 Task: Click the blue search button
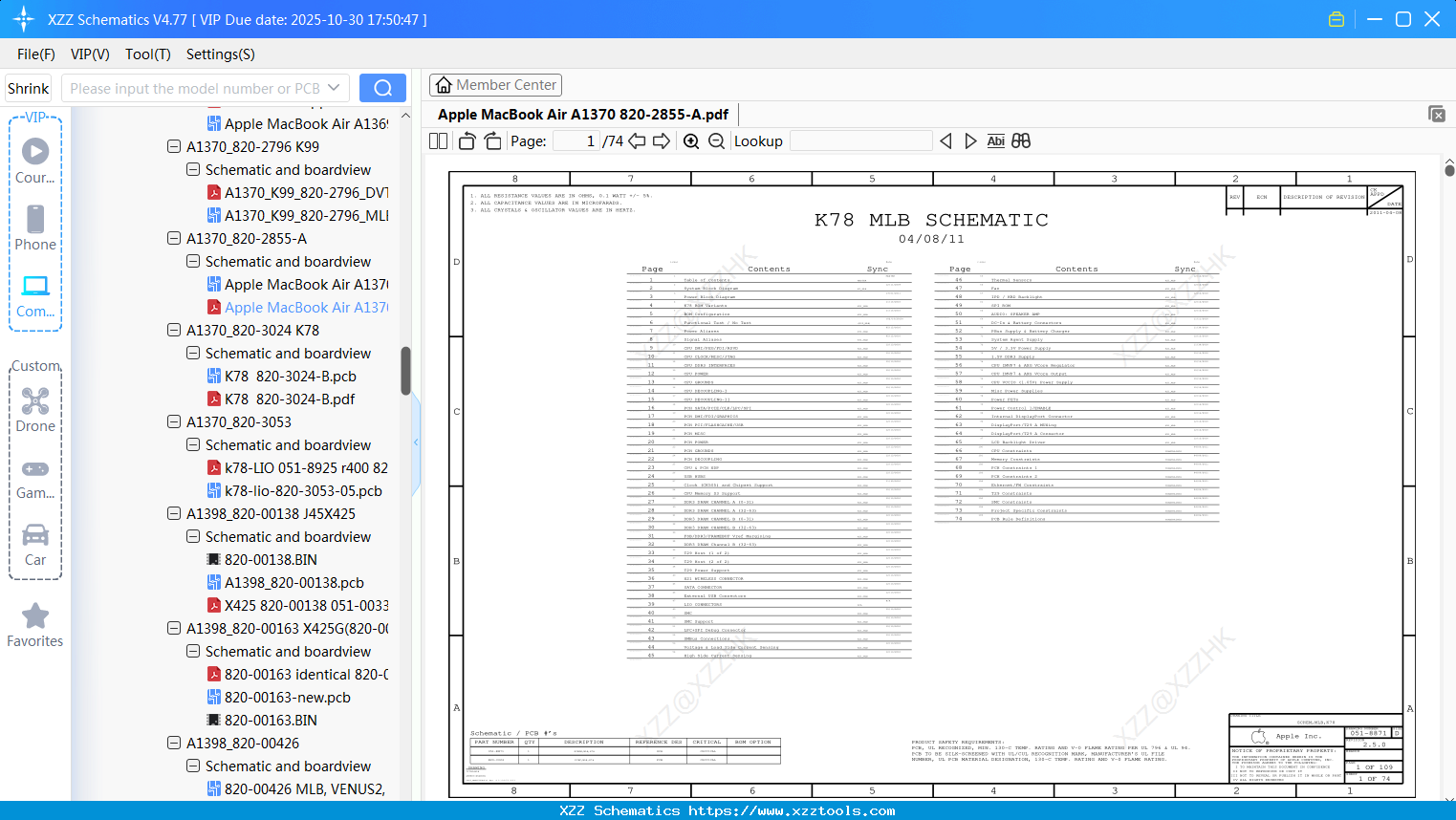click(x=382, y=88)
